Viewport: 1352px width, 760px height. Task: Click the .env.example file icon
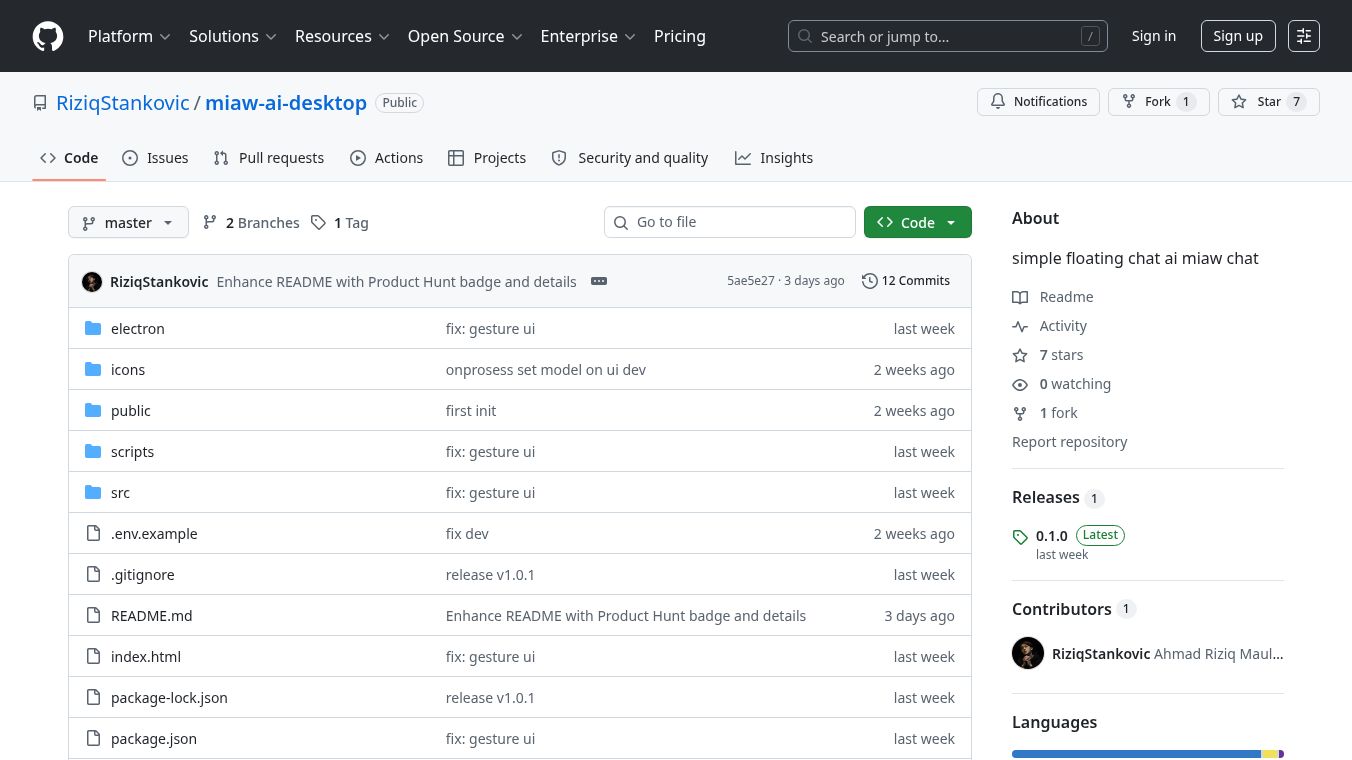point(93,533)
